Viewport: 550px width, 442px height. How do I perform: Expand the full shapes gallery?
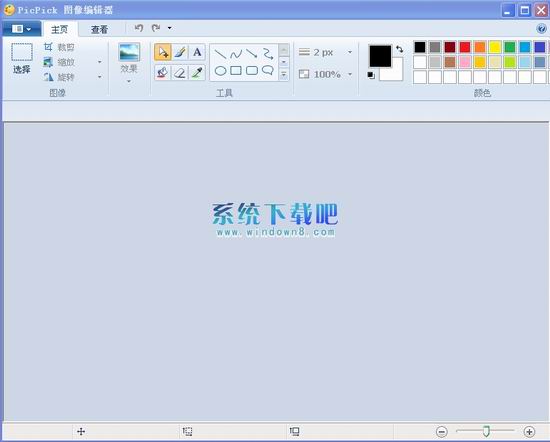[284, 74]
